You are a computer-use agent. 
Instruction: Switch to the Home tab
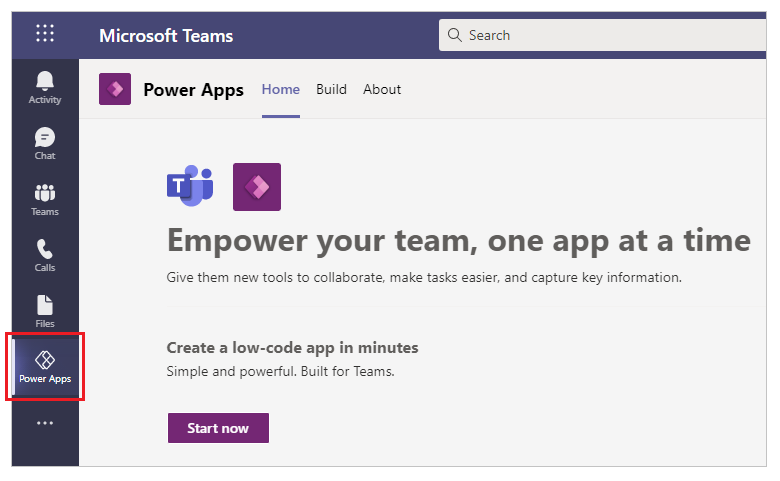281,90
